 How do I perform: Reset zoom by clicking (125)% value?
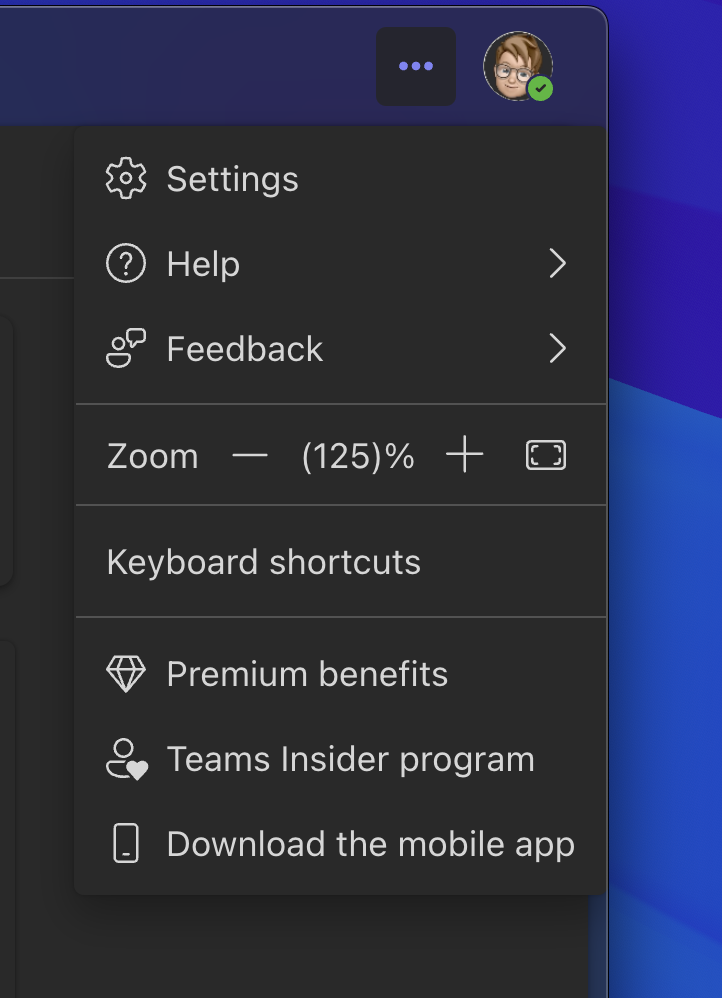pos(358,456)
